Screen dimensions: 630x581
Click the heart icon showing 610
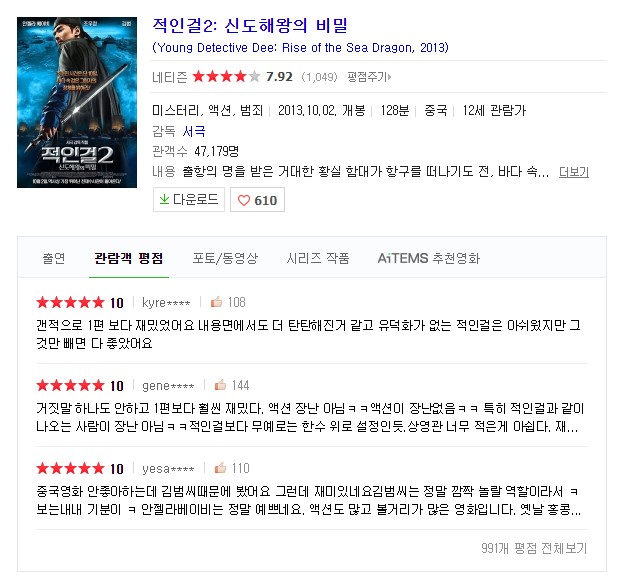coord(244,200)
